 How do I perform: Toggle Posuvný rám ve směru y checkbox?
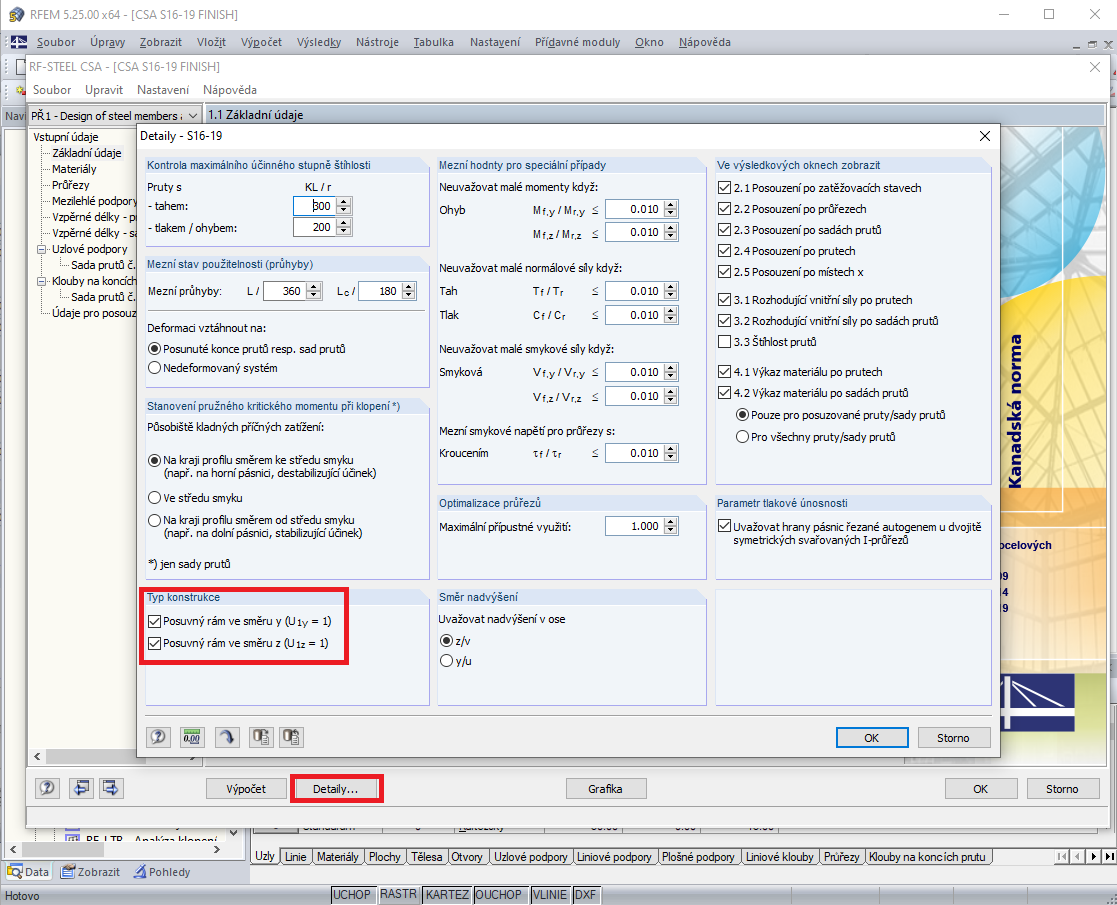coord(154,621)
